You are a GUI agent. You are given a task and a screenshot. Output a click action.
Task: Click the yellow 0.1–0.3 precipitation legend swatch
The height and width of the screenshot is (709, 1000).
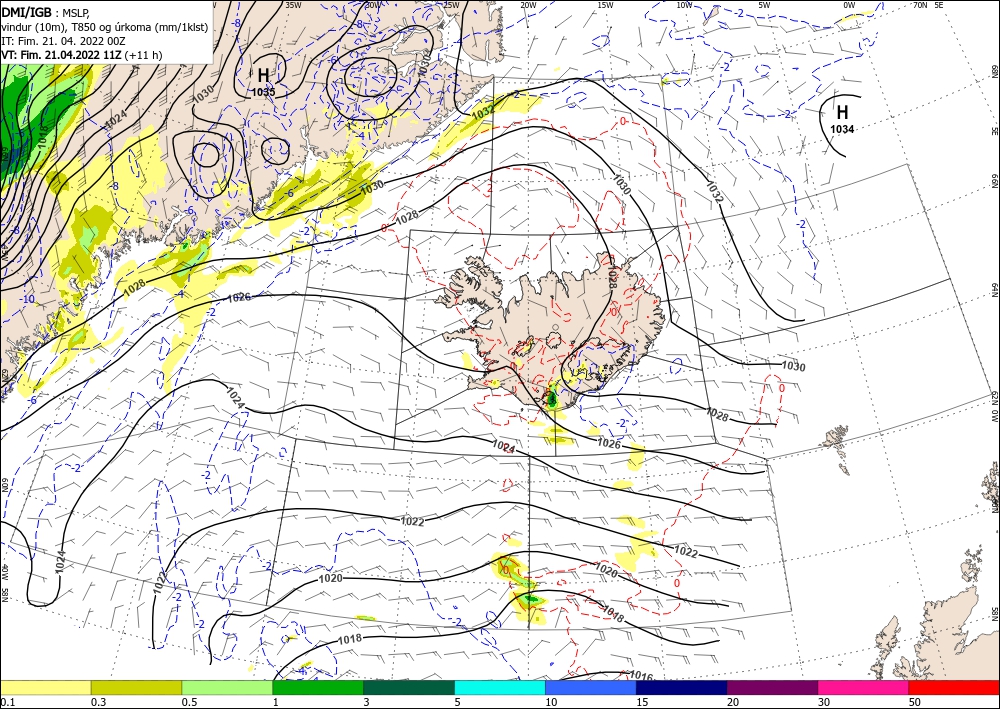pos(45,687)
